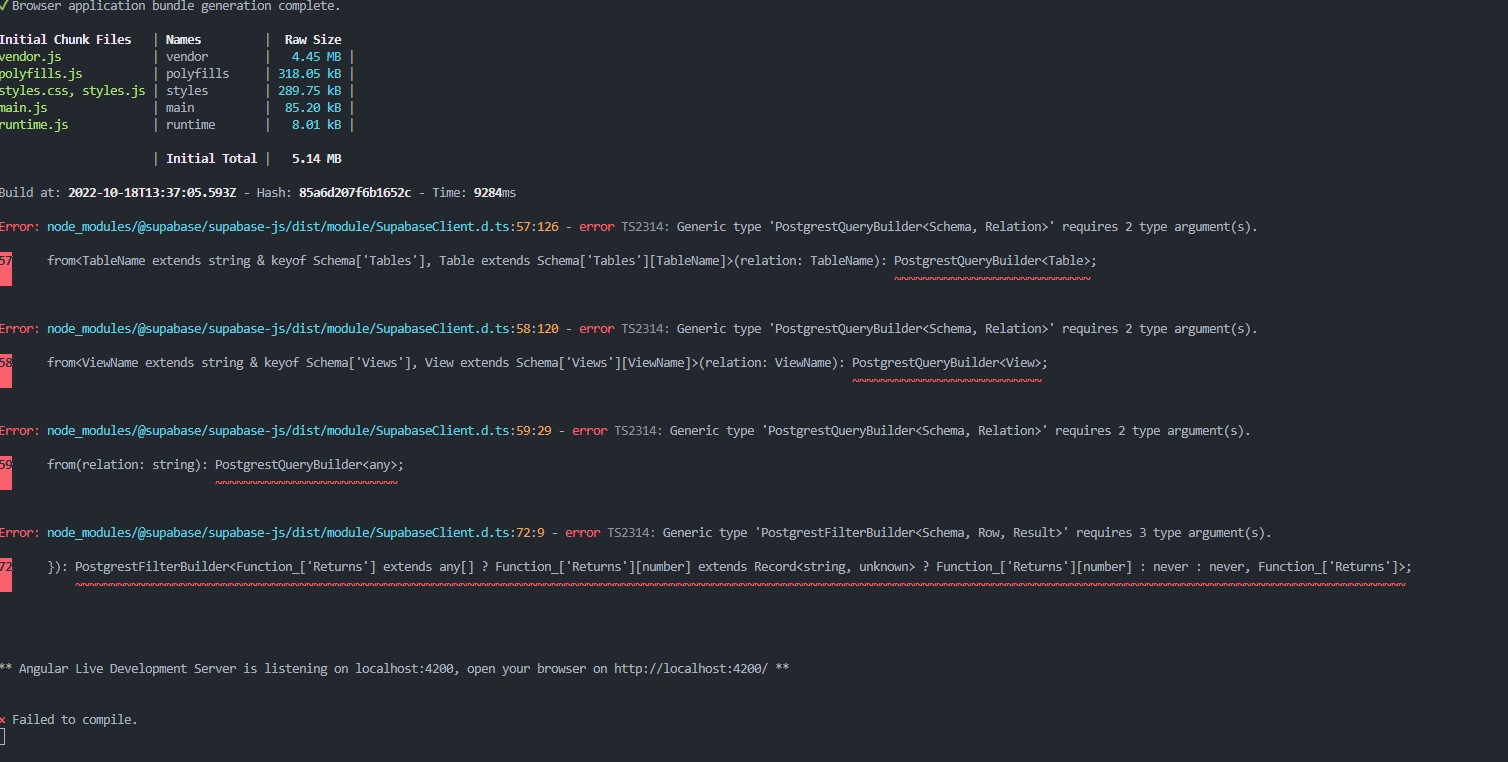Select the vendor.js chunk file name
The image size is (1508, 762).
[30, 57]
